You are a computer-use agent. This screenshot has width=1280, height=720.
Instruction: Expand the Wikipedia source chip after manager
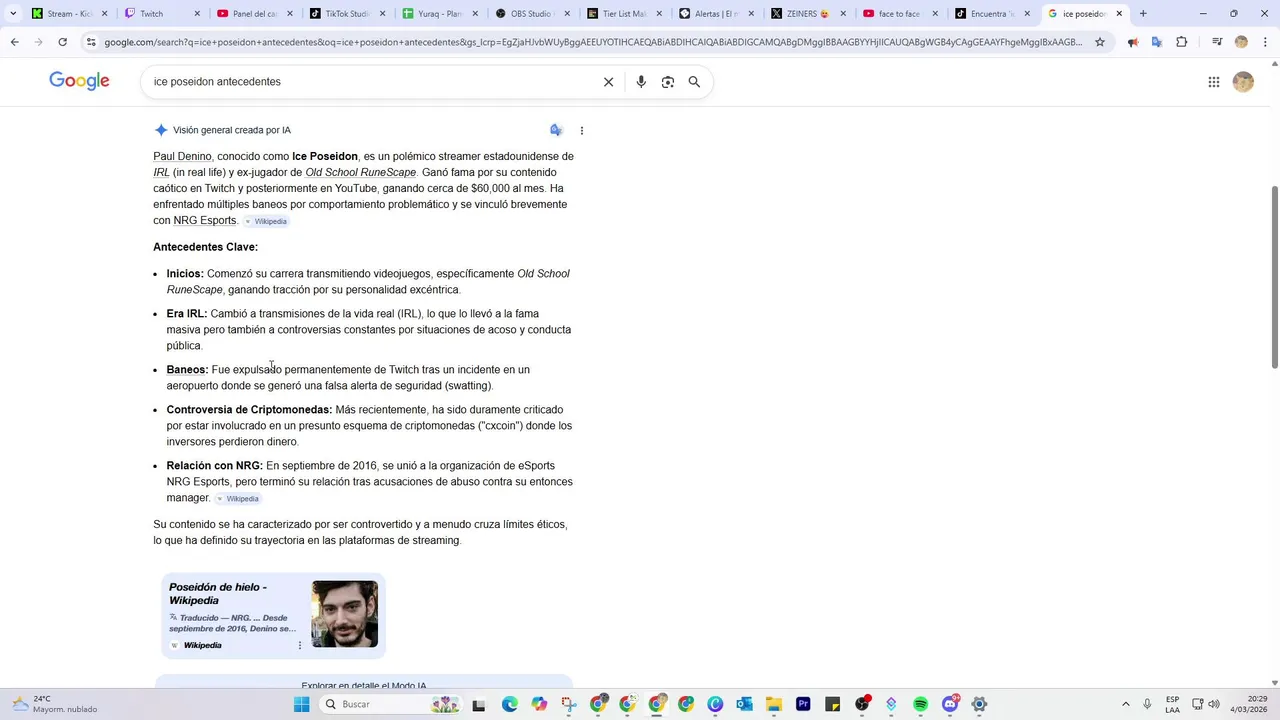tap(238, 498)
